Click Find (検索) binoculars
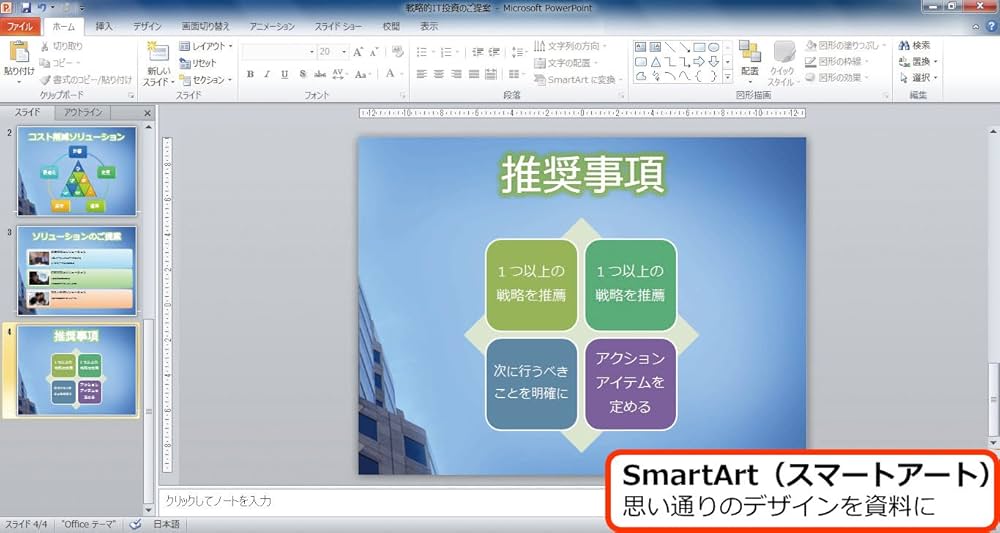This screenshot has width=1000, height=533. tap(915, 45)
